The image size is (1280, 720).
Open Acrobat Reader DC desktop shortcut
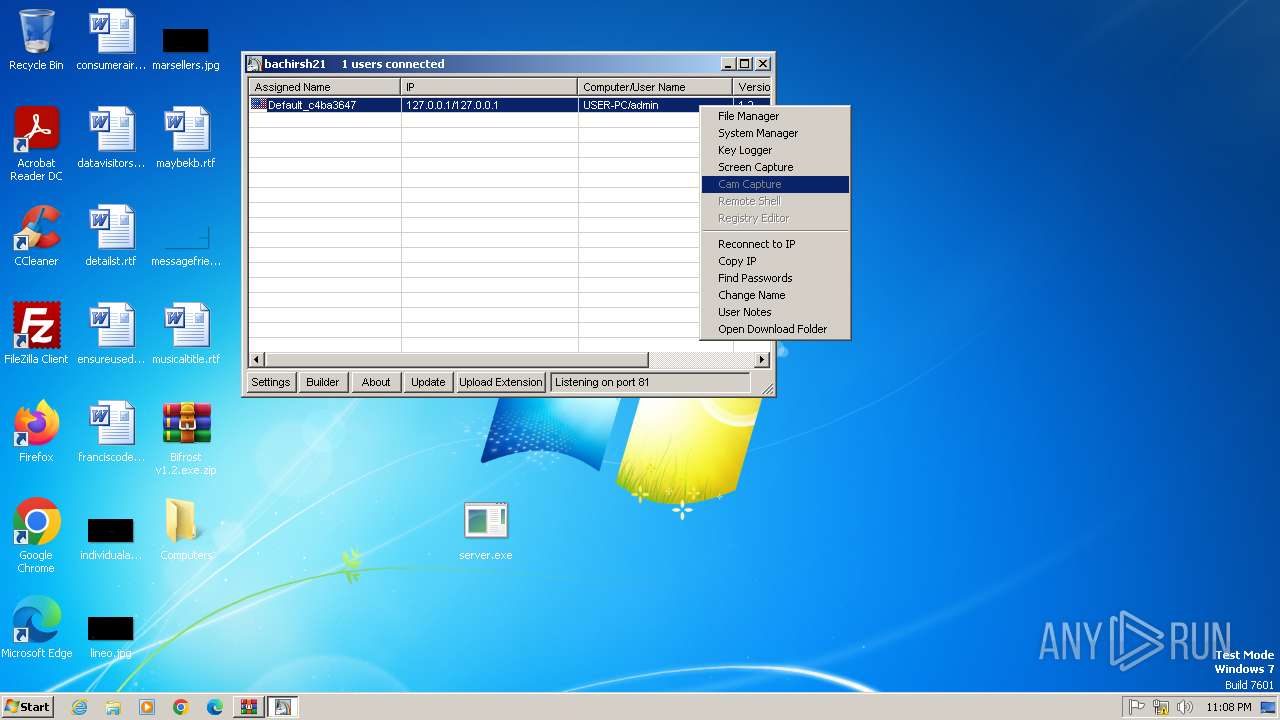click(36, 144)
